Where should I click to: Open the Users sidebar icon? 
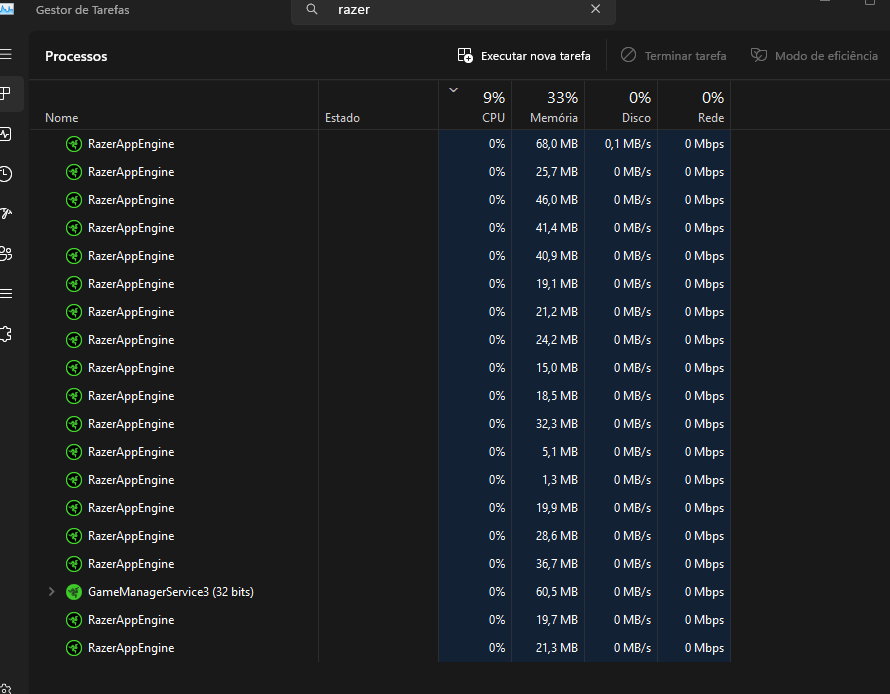pyautogui.click(x=6, y=254)
